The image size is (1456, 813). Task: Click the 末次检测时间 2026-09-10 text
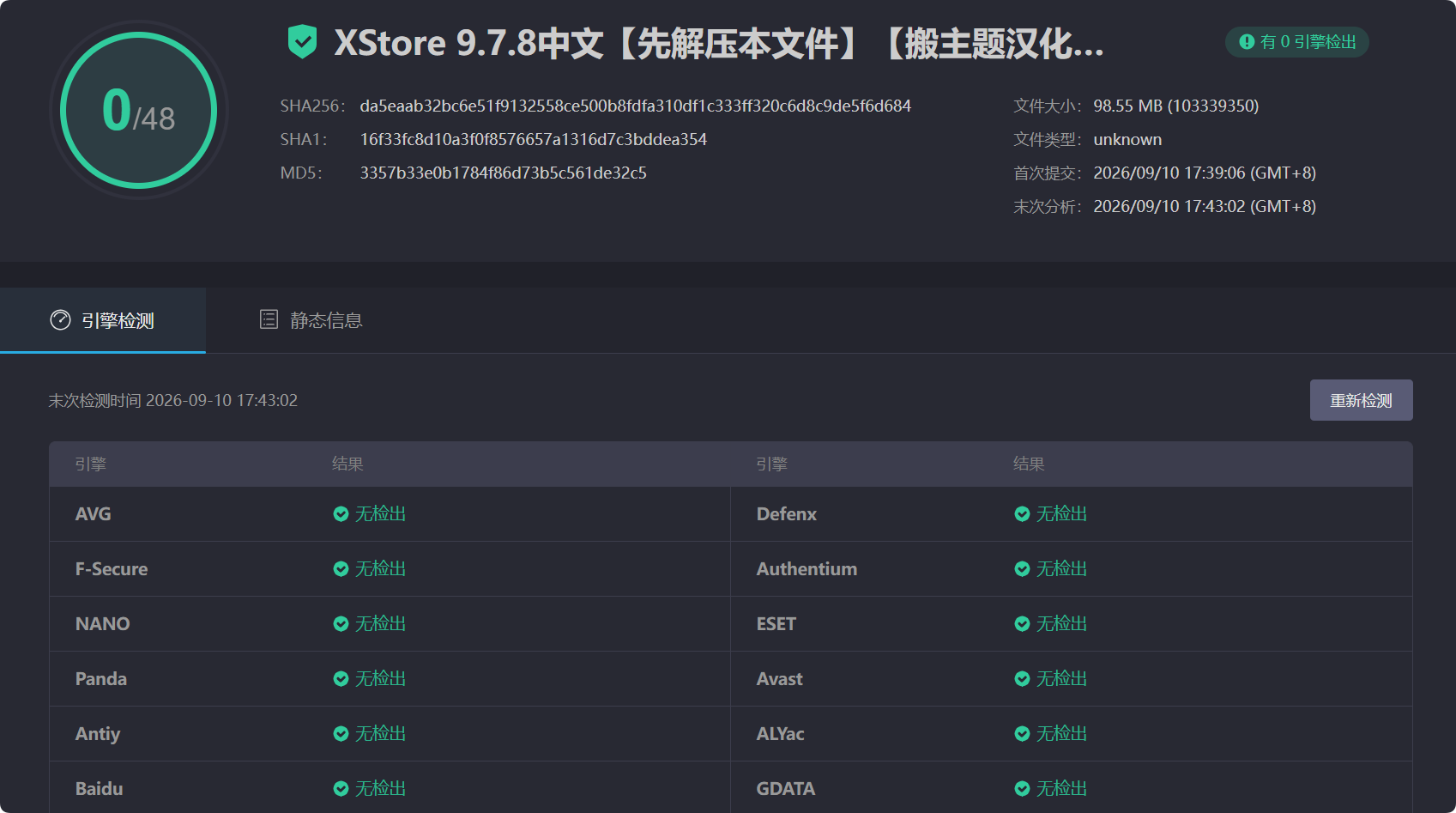click(x=173, y=400)
